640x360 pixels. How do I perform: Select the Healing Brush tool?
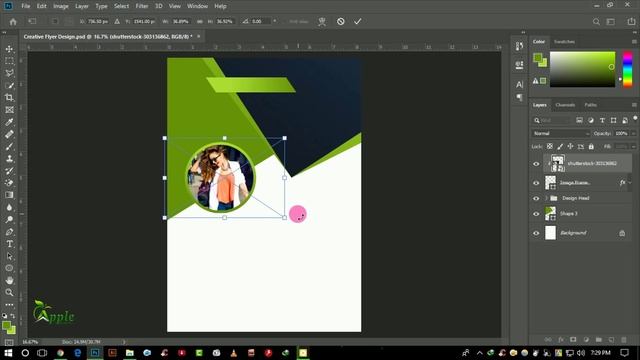(x=9, y=134)
